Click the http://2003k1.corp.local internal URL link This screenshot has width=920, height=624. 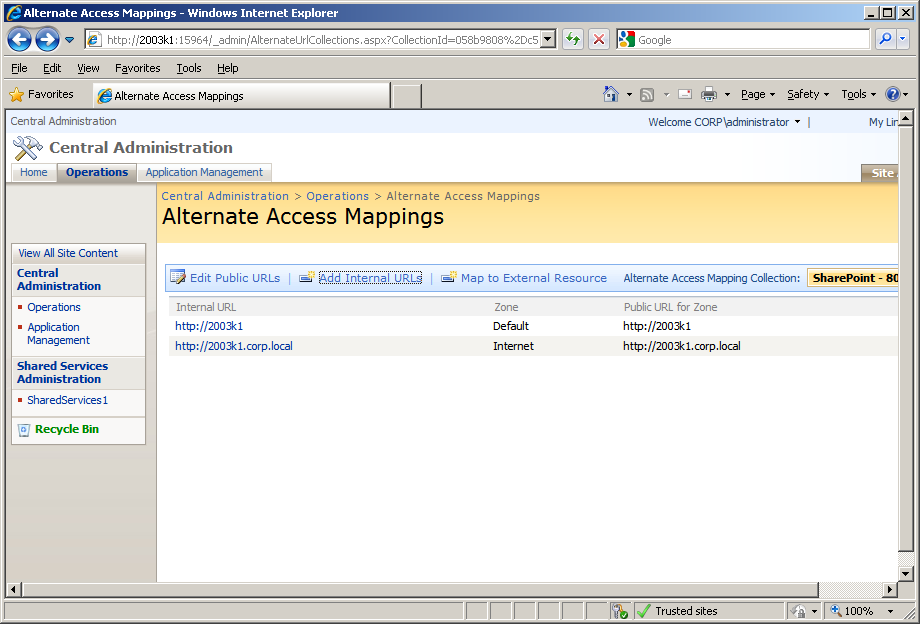click(233, 346)
